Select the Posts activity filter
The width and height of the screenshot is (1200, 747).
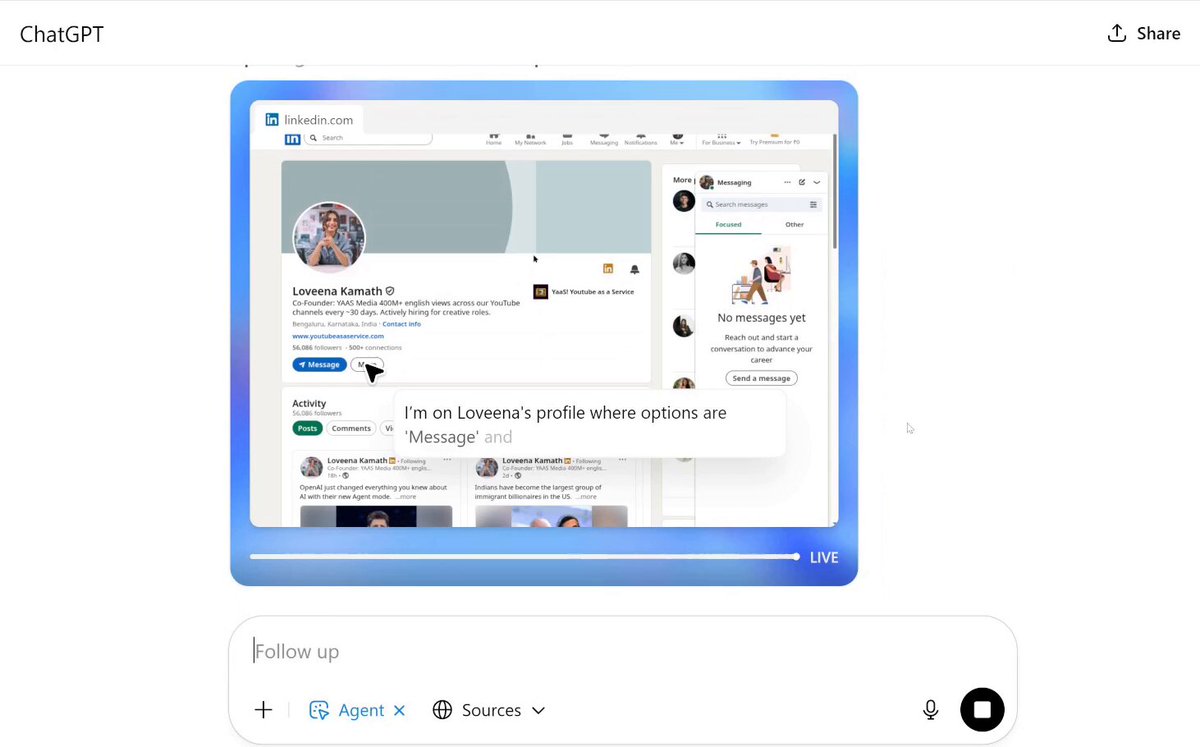(x=307, y=428)
